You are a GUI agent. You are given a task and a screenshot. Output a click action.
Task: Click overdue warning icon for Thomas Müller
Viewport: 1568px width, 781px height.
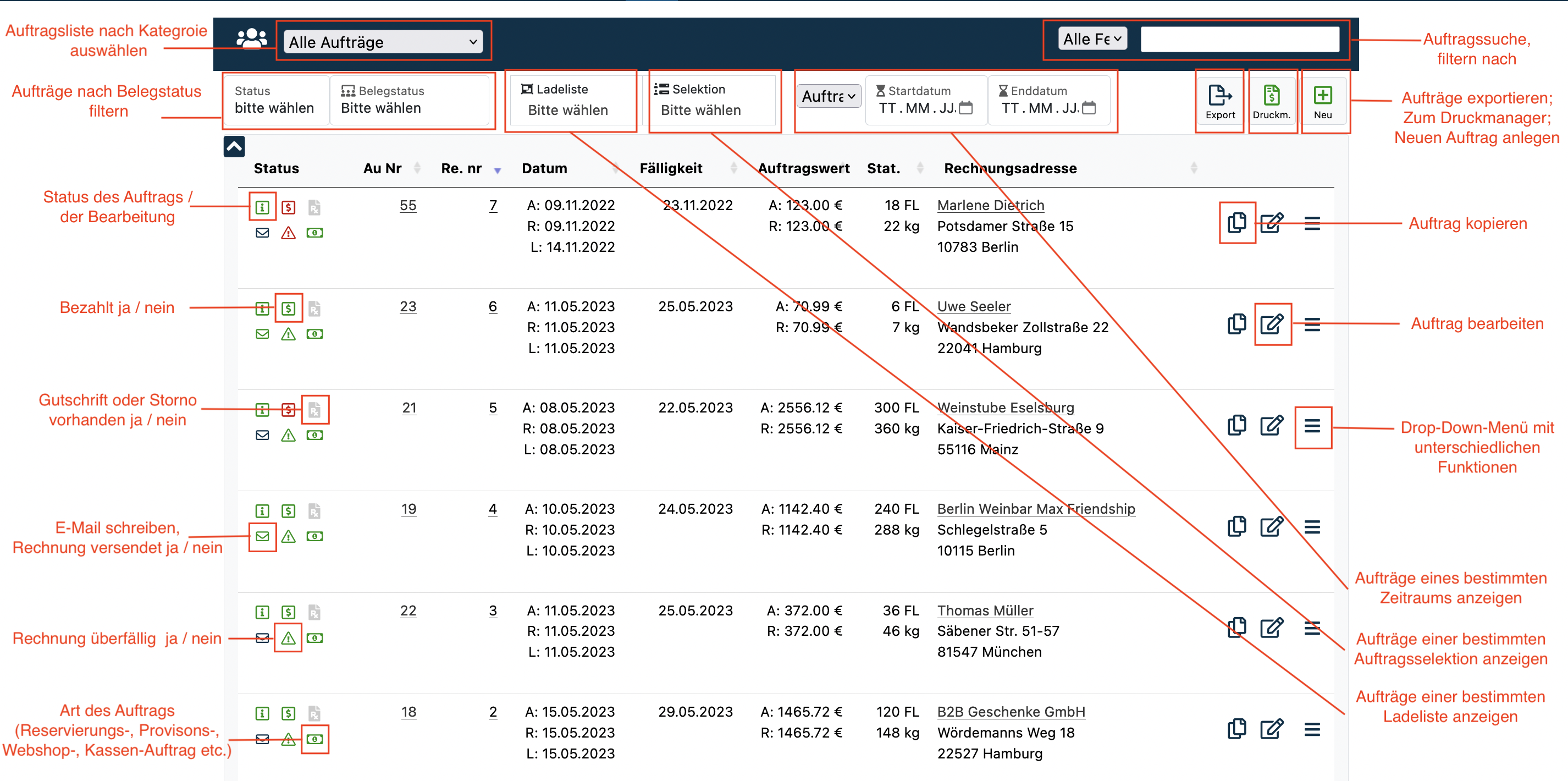point(289,638)
